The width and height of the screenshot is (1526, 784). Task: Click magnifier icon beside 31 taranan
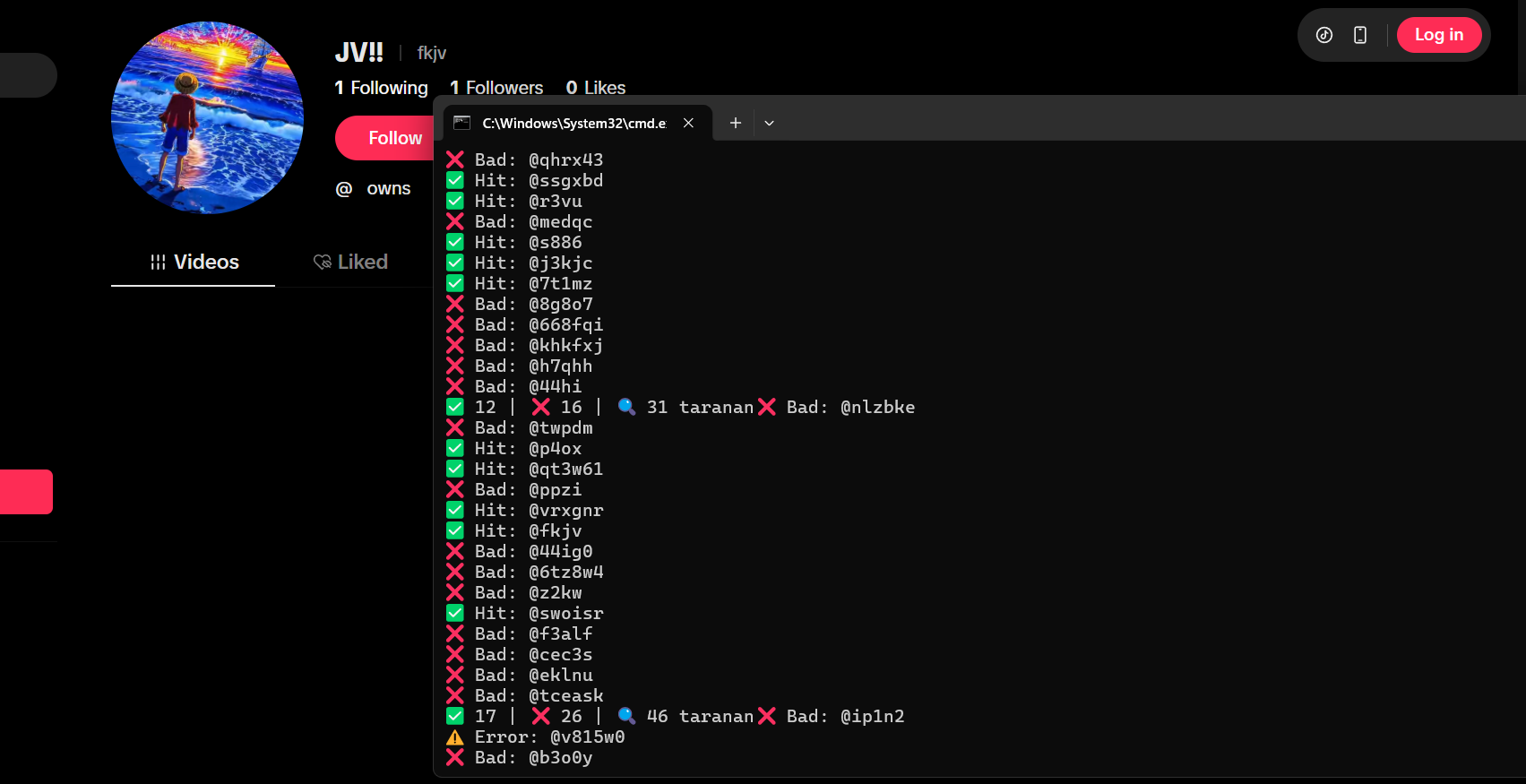(627, 407)
